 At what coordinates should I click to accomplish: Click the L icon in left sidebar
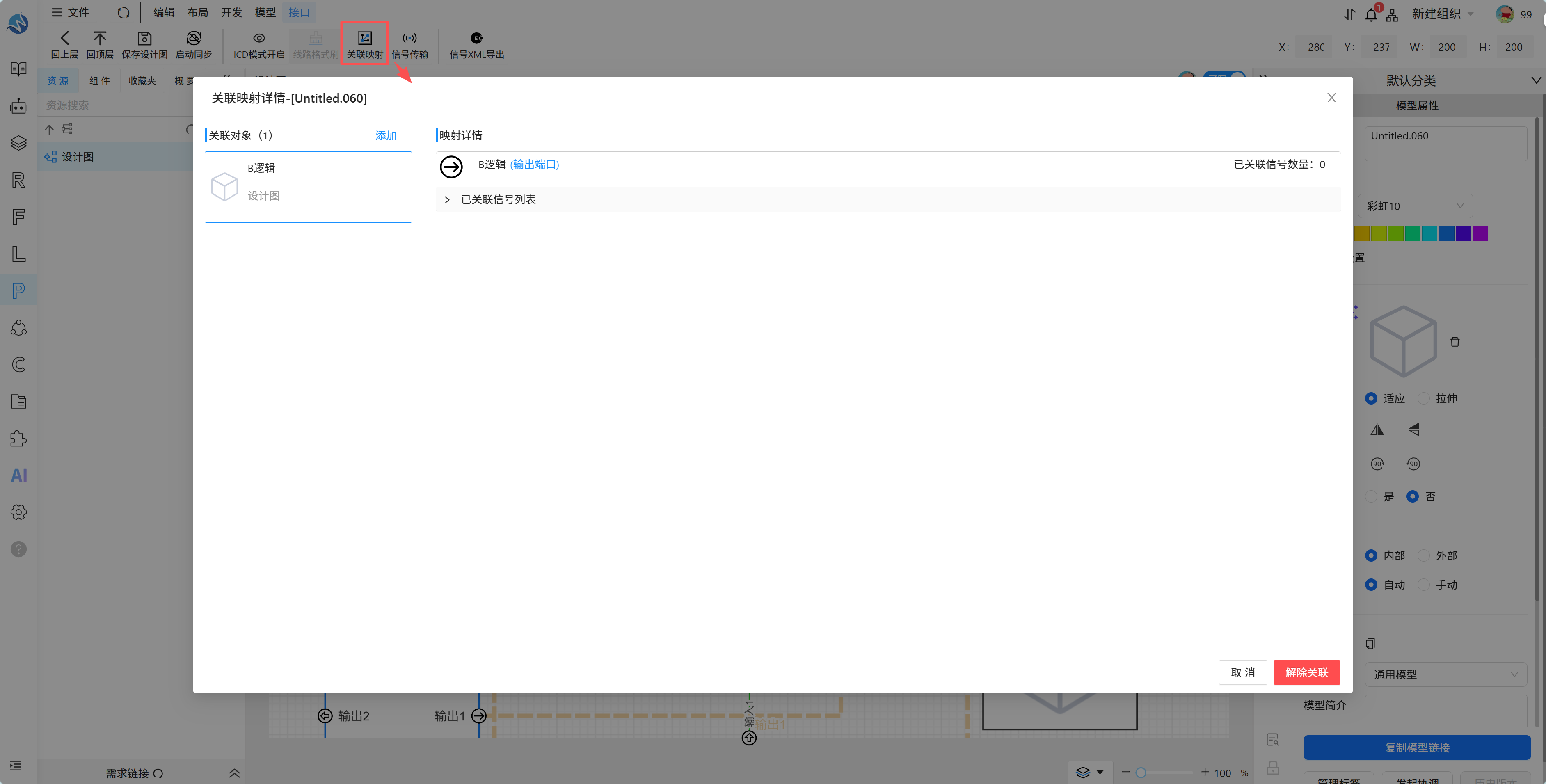tap(18, 253)
